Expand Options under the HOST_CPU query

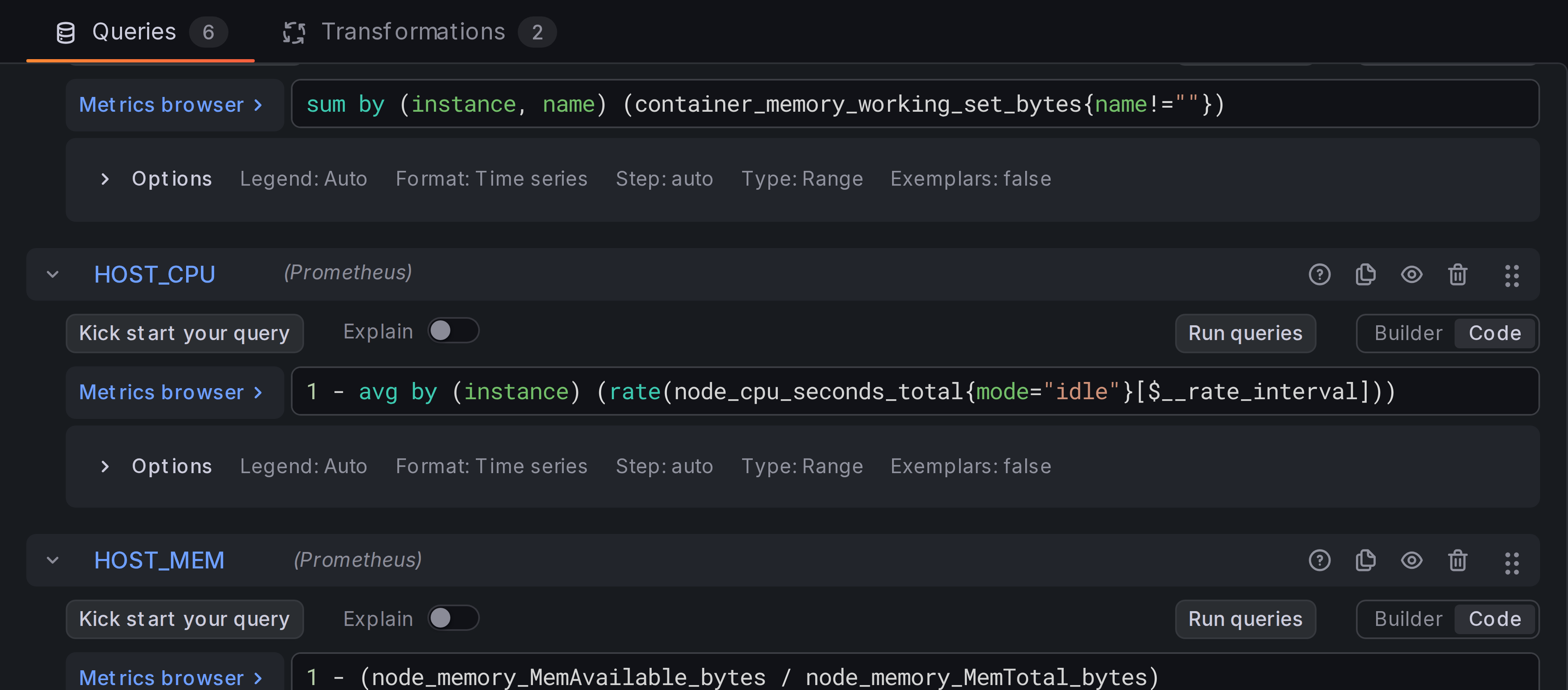105,466
